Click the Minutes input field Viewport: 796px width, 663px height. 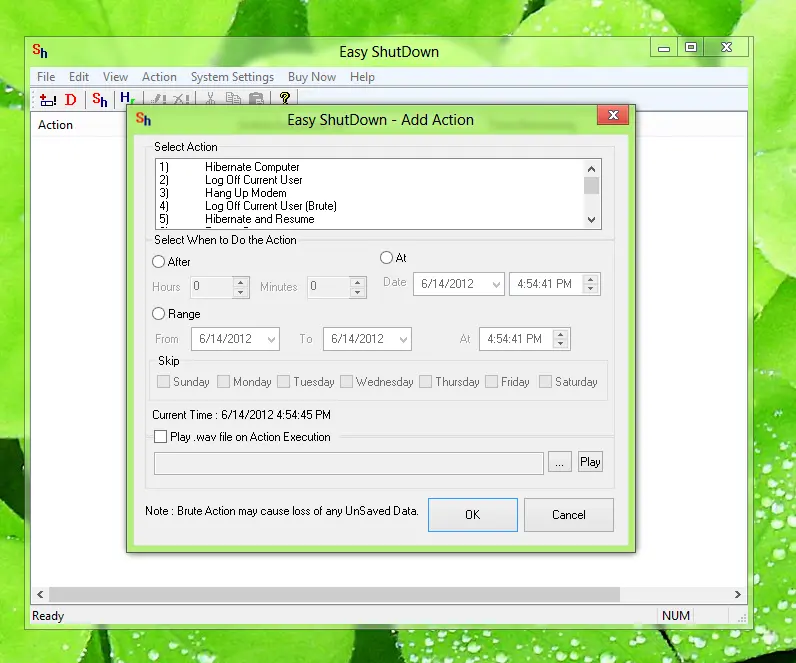click(329, 287)
